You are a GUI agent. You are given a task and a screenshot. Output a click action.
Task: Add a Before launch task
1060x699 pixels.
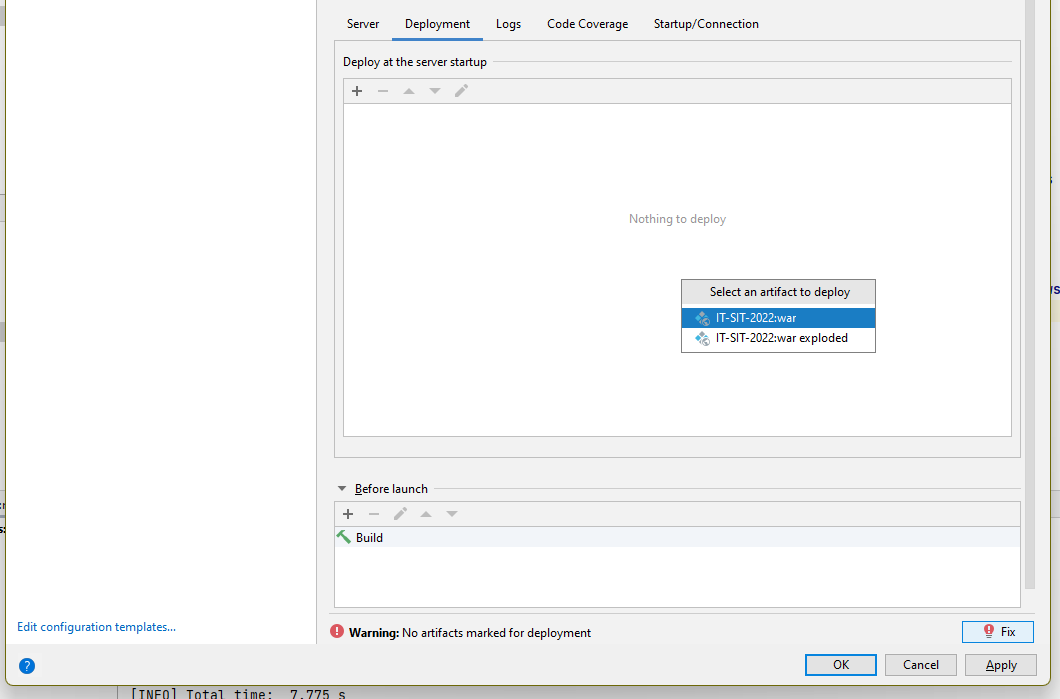pos(348,514)
